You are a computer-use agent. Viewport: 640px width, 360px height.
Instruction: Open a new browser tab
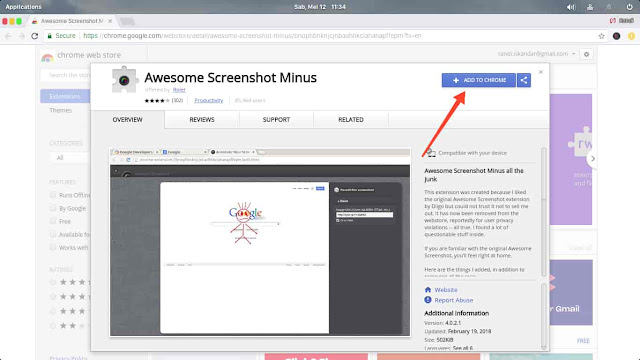(127, 21)
